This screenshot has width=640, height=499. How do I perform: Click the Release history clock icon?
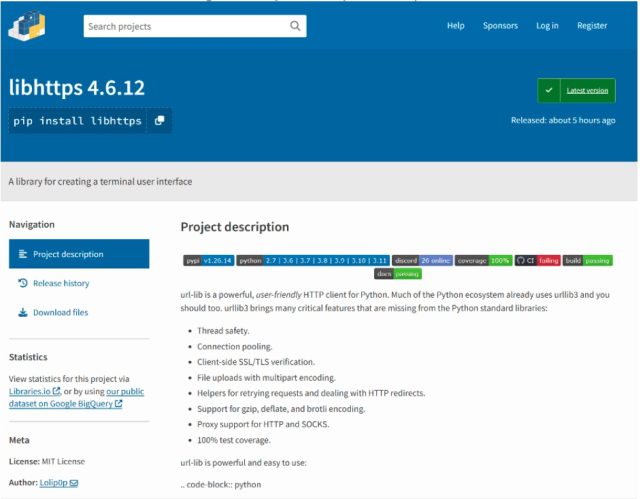[x=23, y=283]
